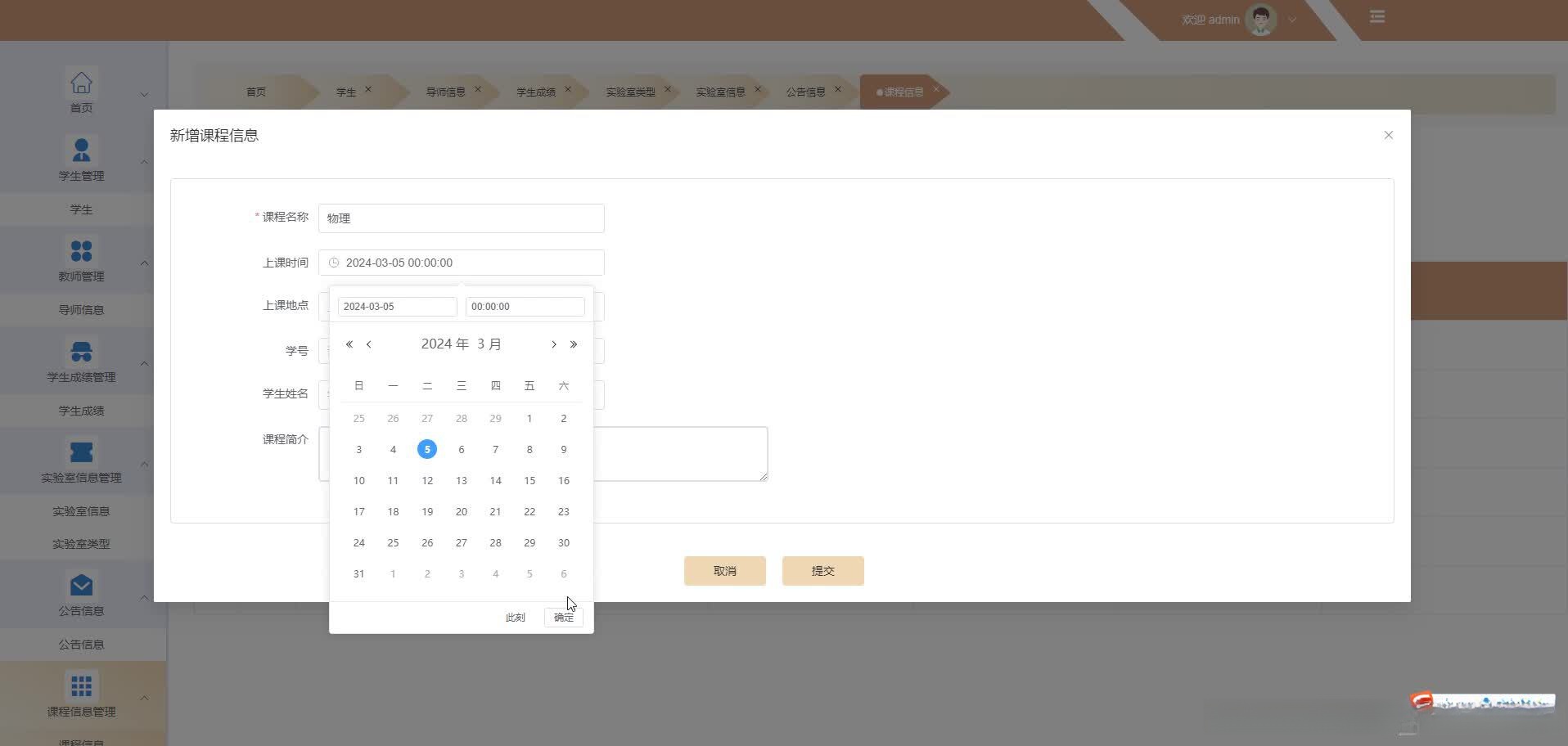The height and width of the screenshot is (746, 1568).
Task: Collapse the 学生成绩管理 sidebar section
Action: pyautogui.click(x=144, y=363)
